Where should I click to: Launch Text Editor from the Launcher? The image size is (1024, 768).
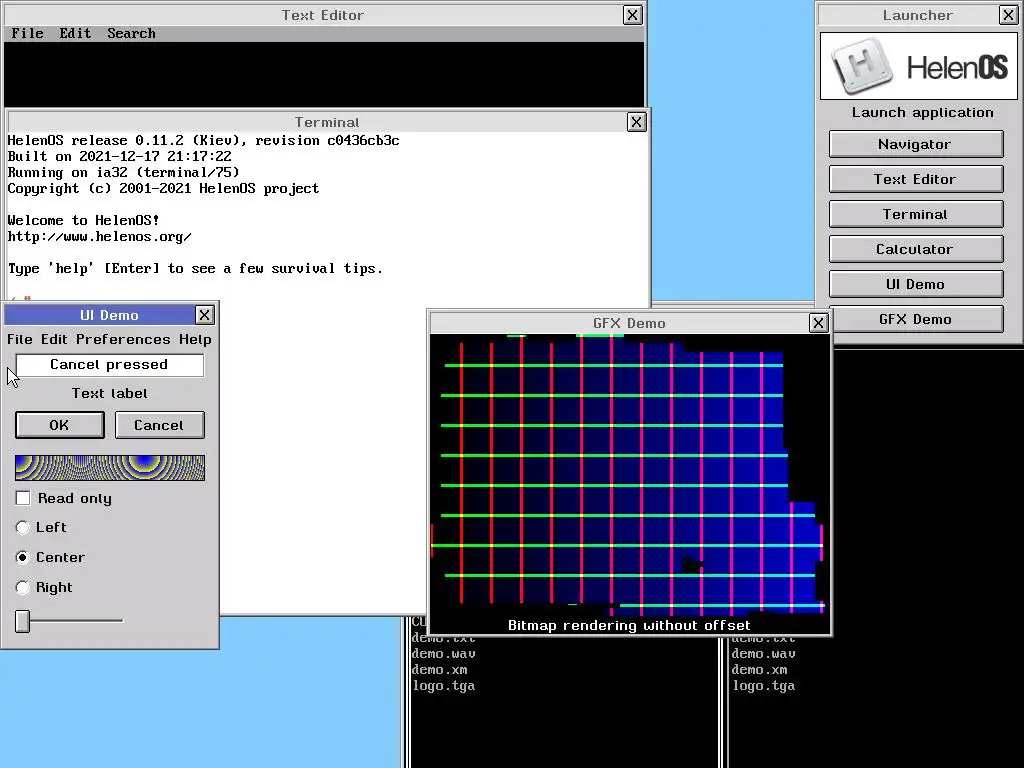[916, 179]
